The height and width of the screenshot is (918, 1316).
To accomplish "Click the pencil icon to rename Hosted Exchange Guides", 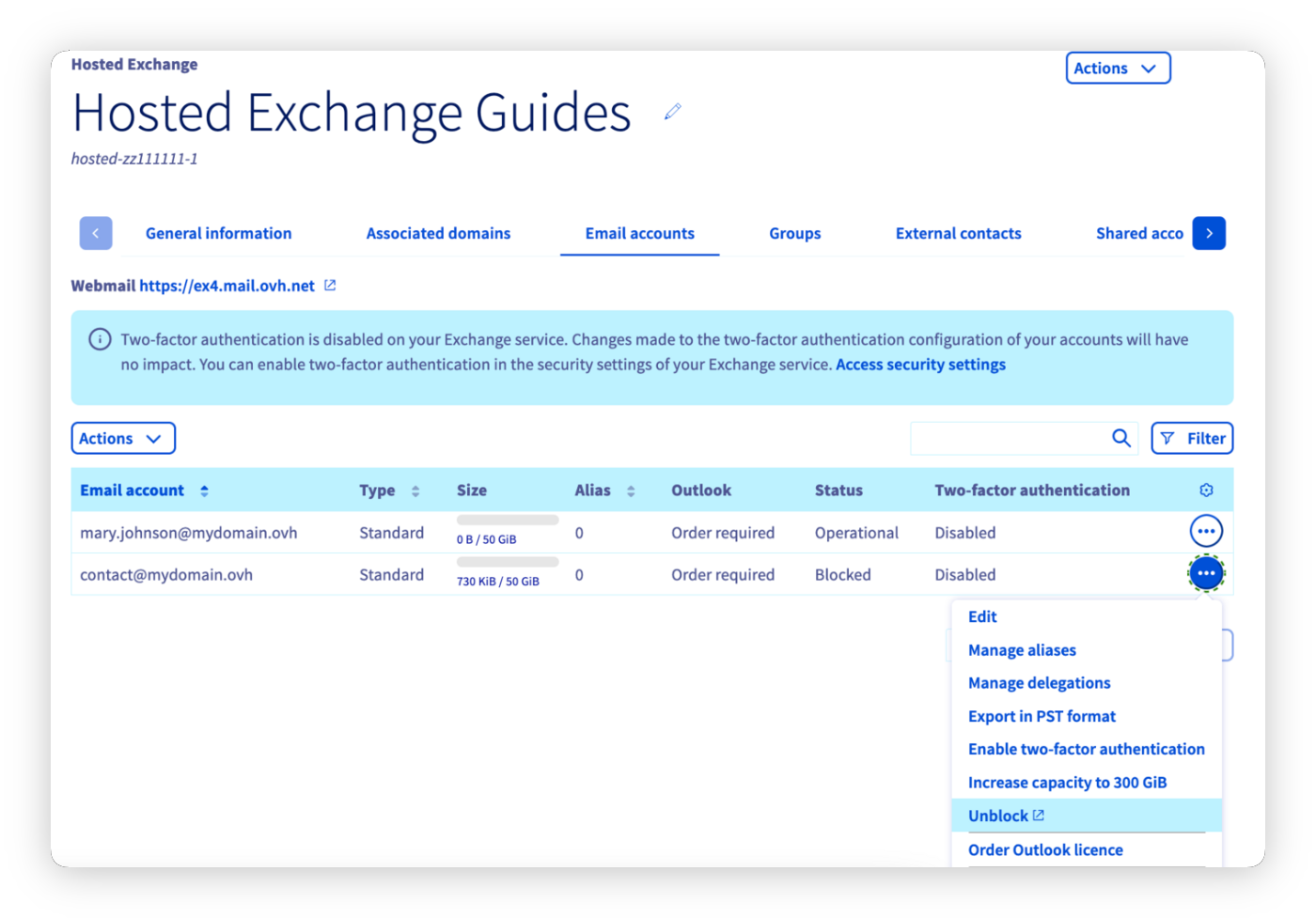I will point(672,111).
